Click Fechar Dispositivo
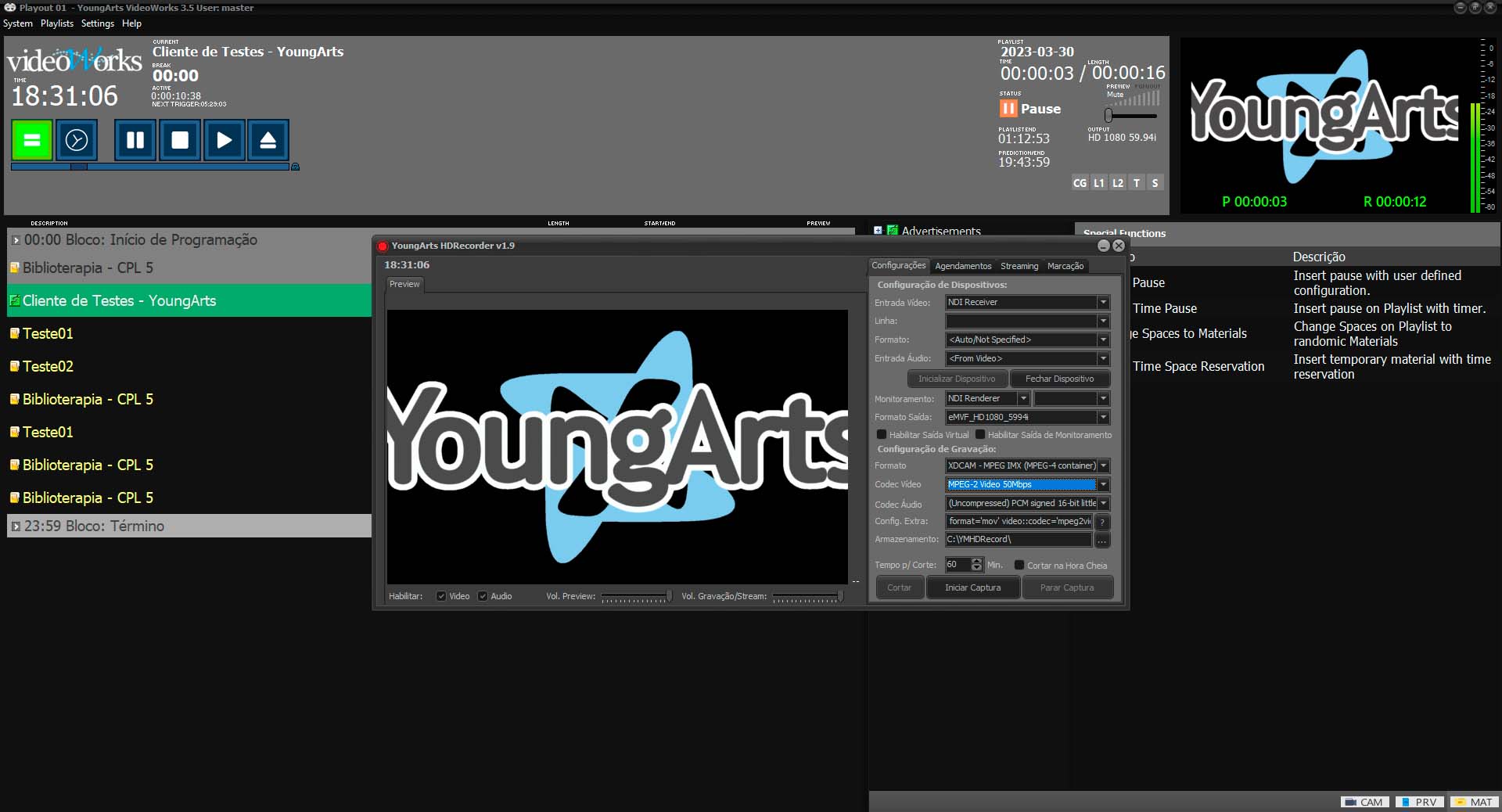The width and height of the screenshot is (1502, 812). tap(1060, 379)
